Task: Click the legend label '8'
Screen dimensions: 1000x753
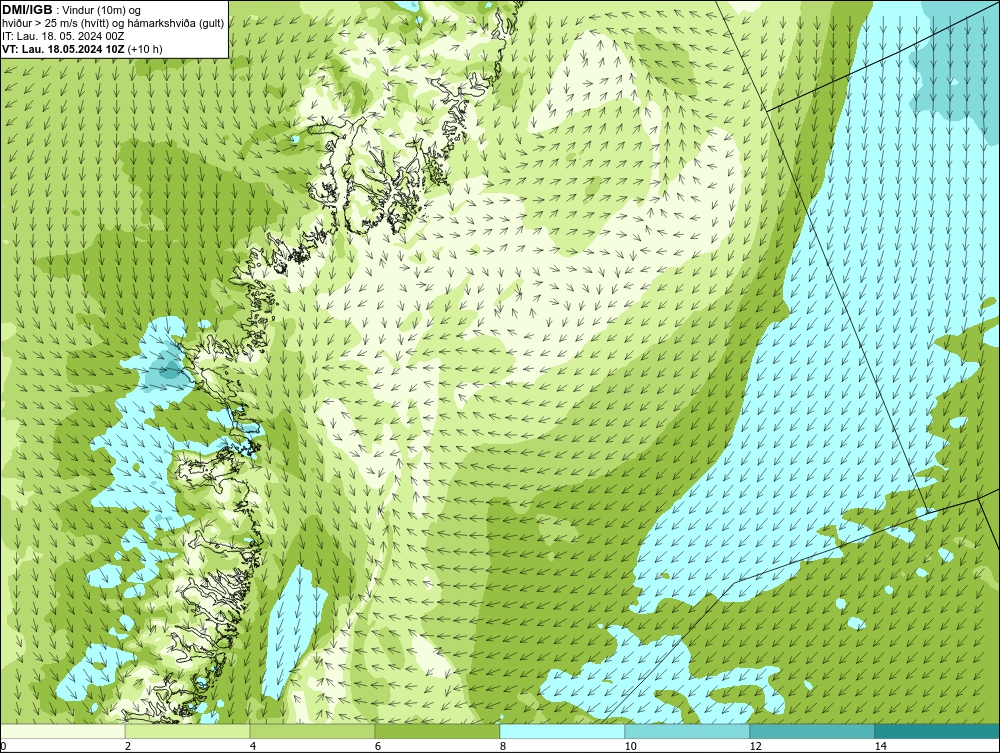Action: coord(503,746)
